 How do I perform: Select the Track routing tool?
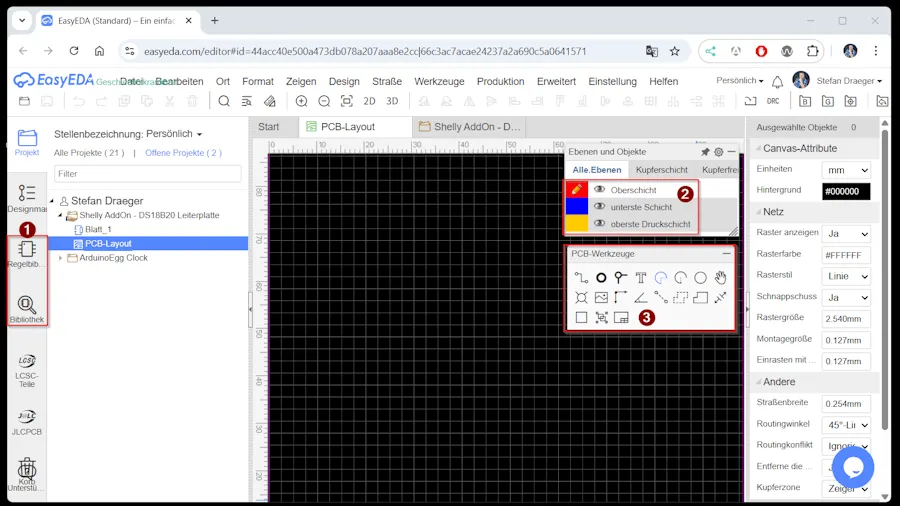point(581,277)
